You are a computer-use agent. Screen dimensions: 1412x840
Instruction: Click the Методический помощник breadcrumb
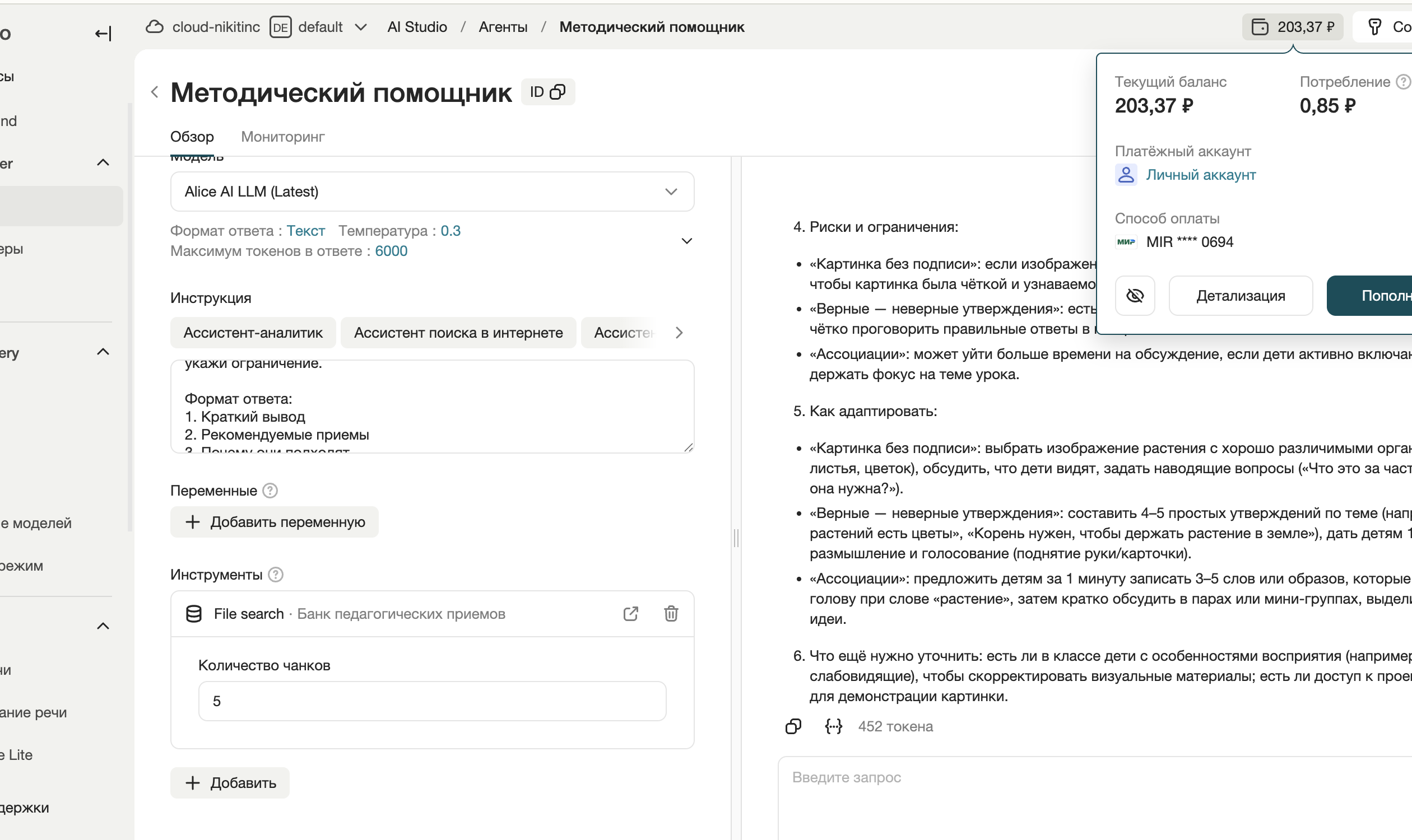click(651, 27)
